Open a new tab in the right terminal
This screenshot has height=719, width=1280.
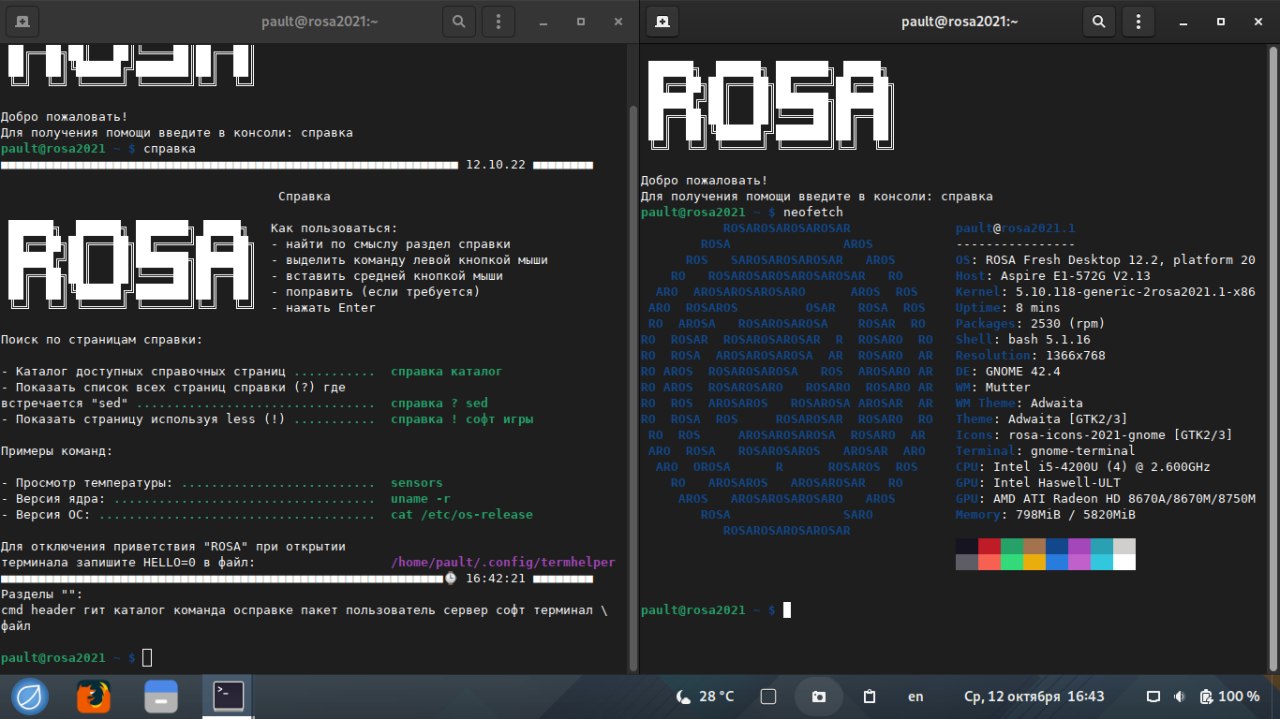[661, 21]
